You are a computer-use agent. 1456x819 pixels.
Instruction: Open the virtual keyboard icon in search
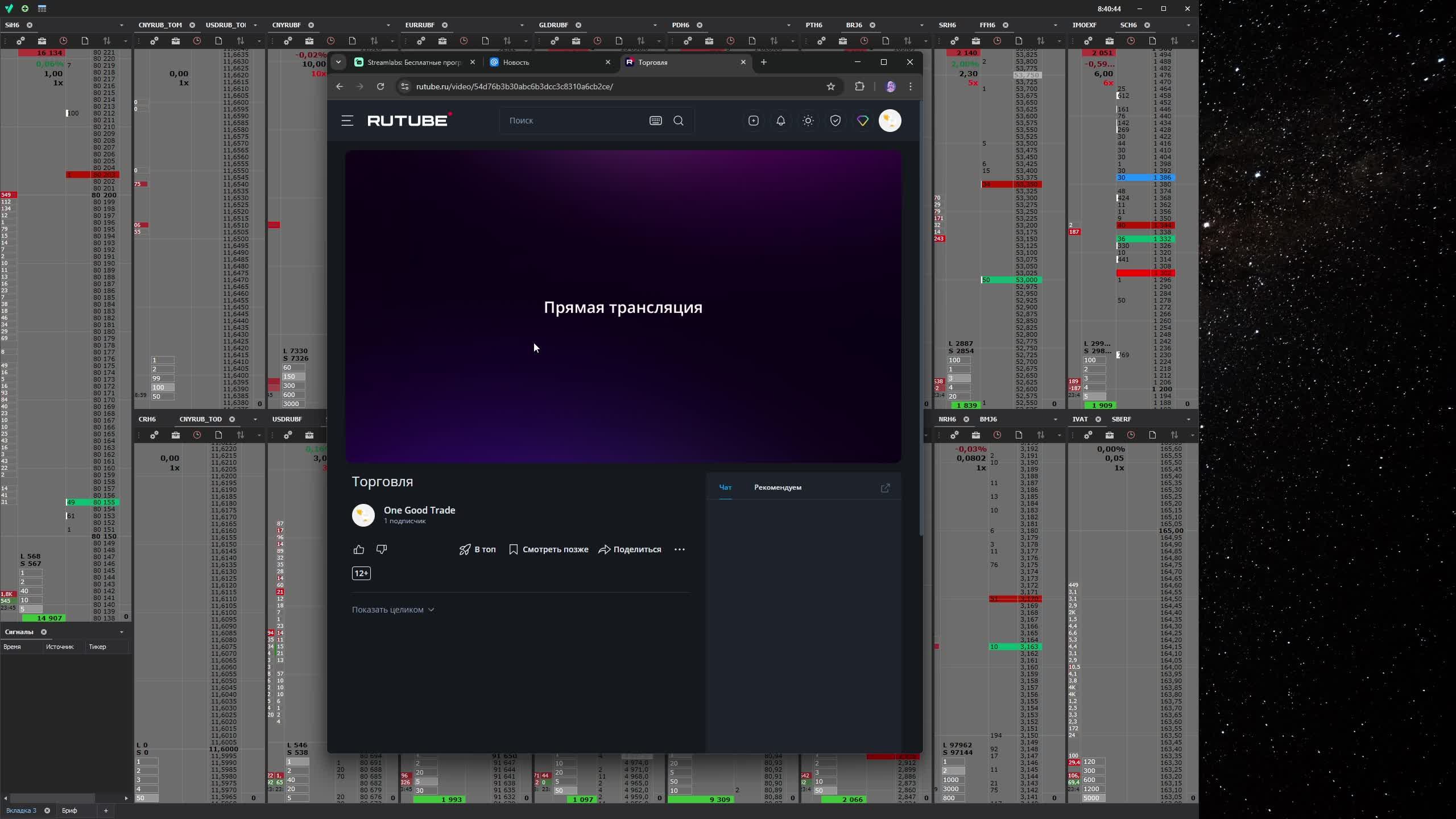(x=655, y=121)
